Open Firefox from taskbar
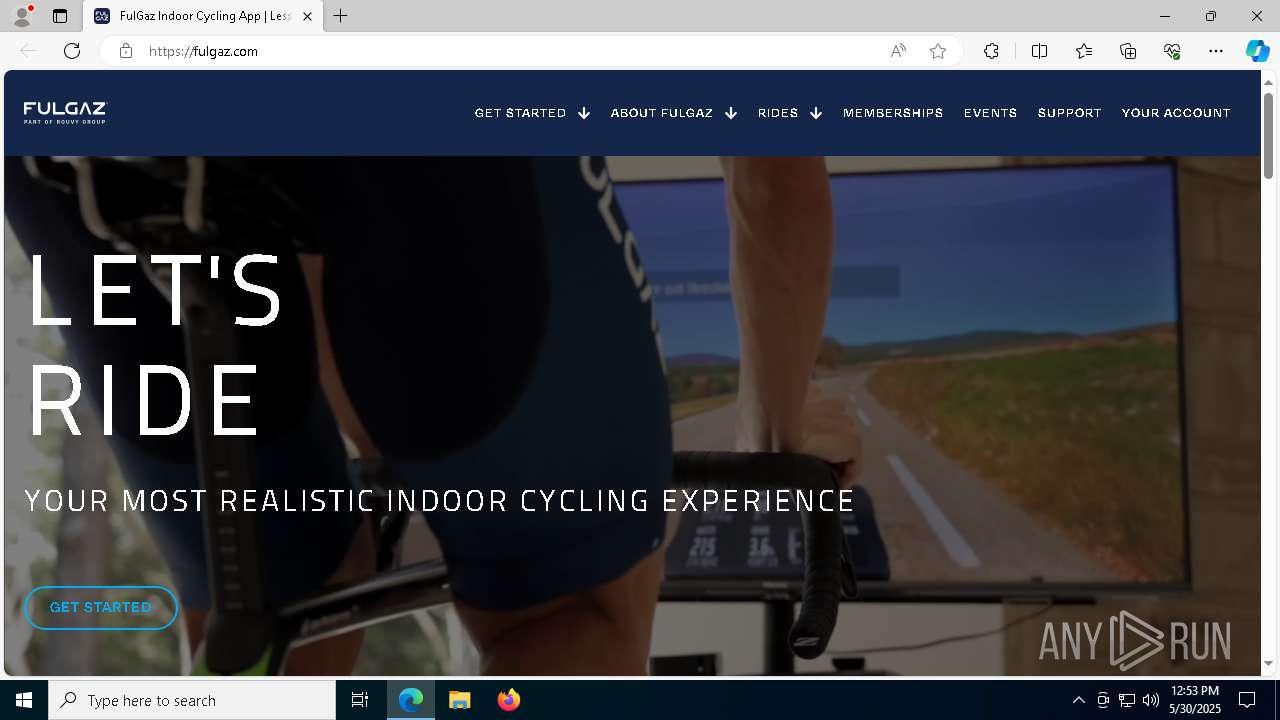 click(509, 700)
